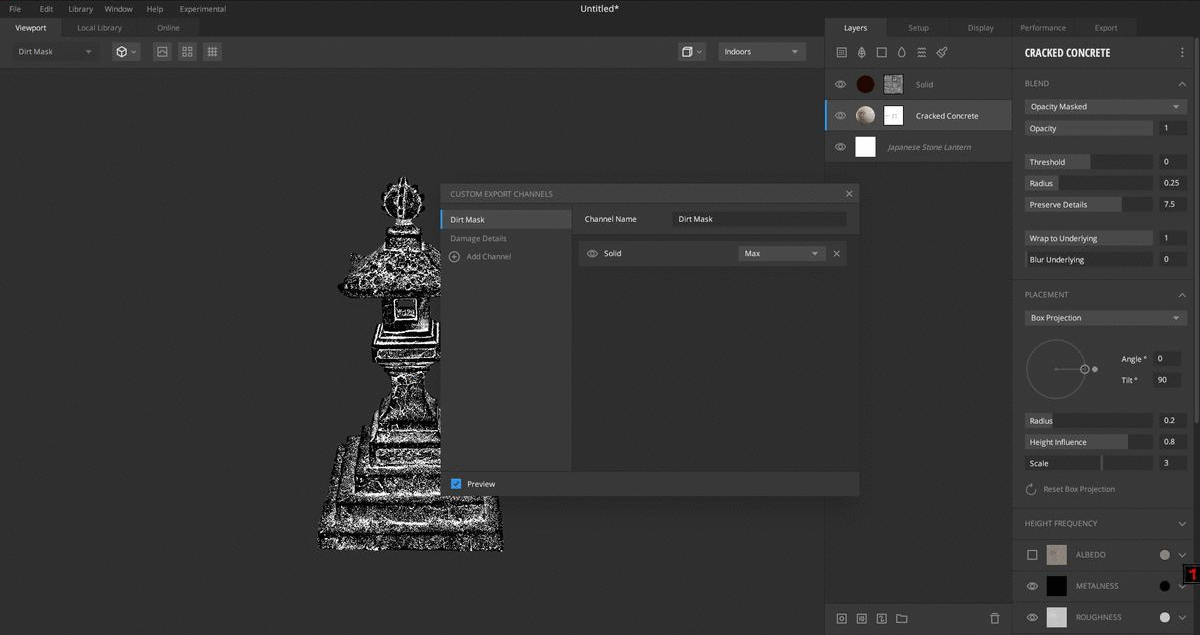Add a mask using the first bottom layer-bar icon
1200x635 pixels.
pos(841,619)
